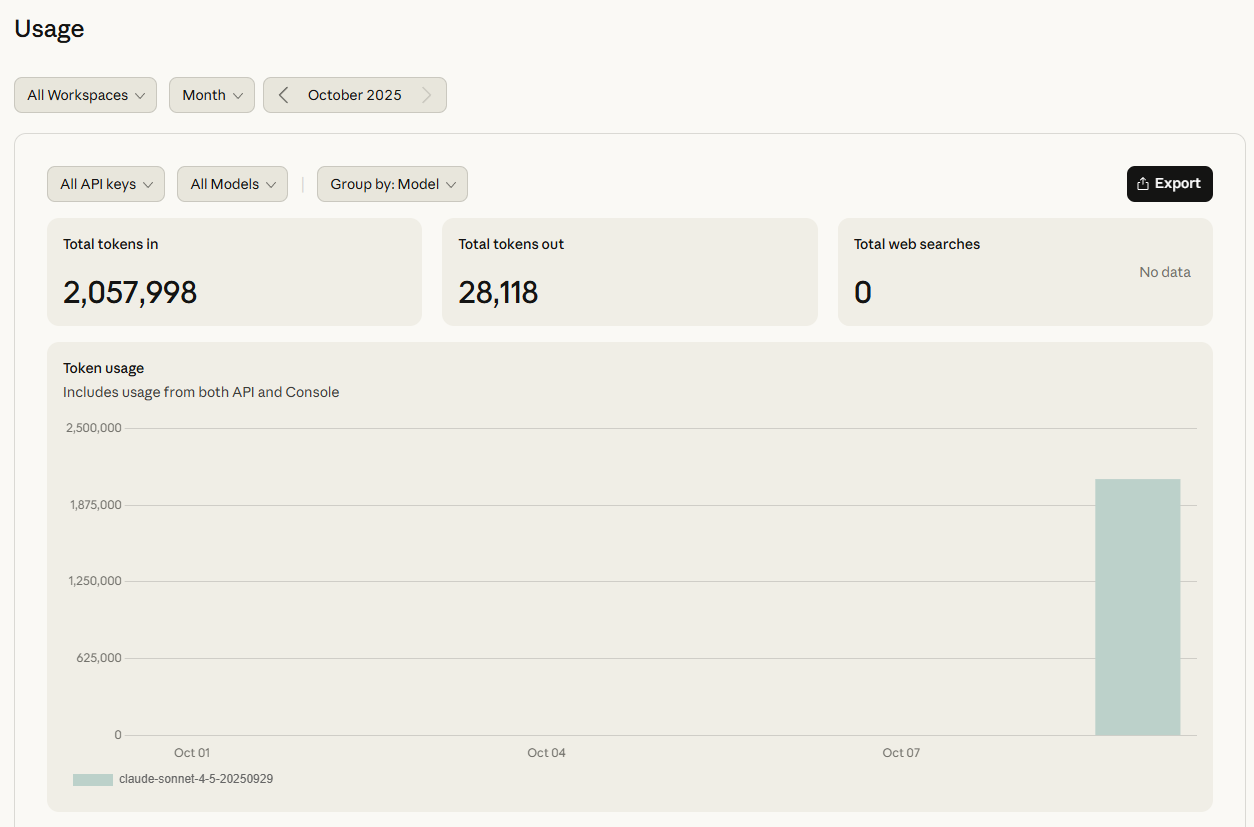Click the Total web searches card
Screen dimensions: 1254x827
click(1024, 272)
